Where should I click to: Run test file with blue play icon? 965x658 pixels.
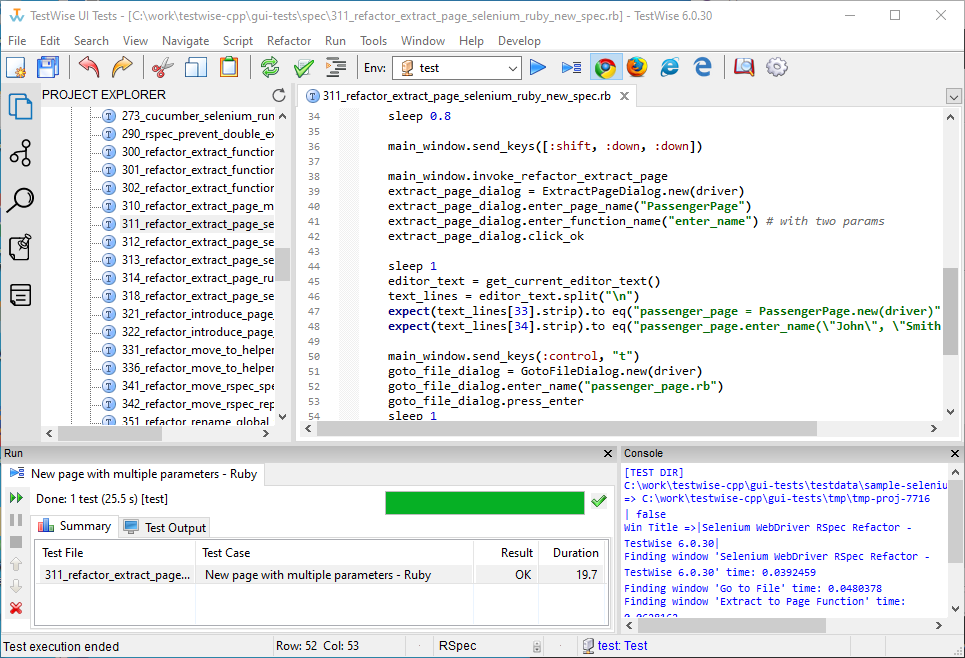[538, 67]
